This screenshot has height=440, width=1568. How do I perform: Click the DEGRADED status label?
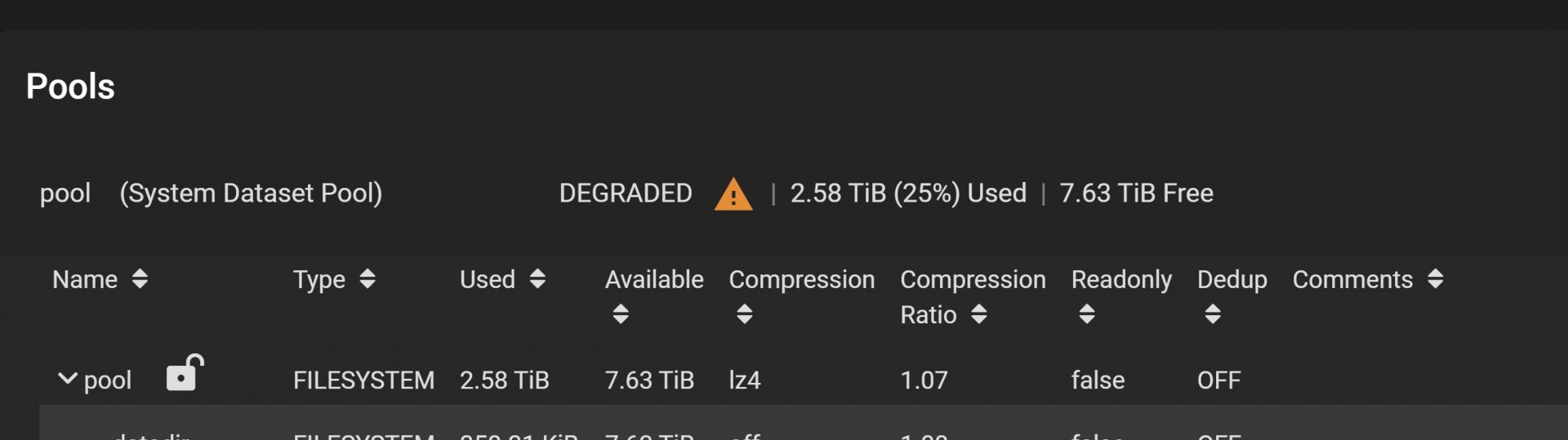(x=626, y=193)
